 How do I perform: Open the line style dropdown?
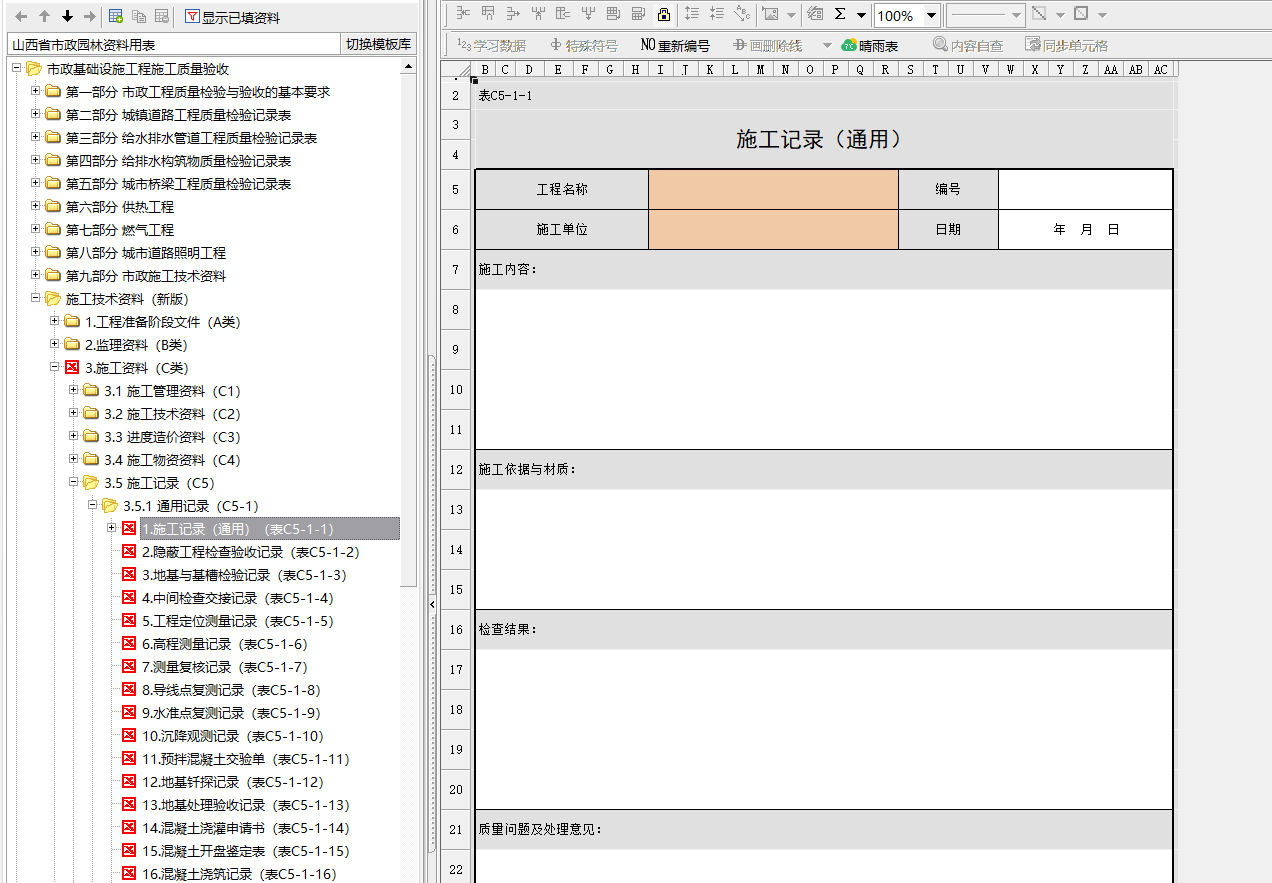point(1016,15)
